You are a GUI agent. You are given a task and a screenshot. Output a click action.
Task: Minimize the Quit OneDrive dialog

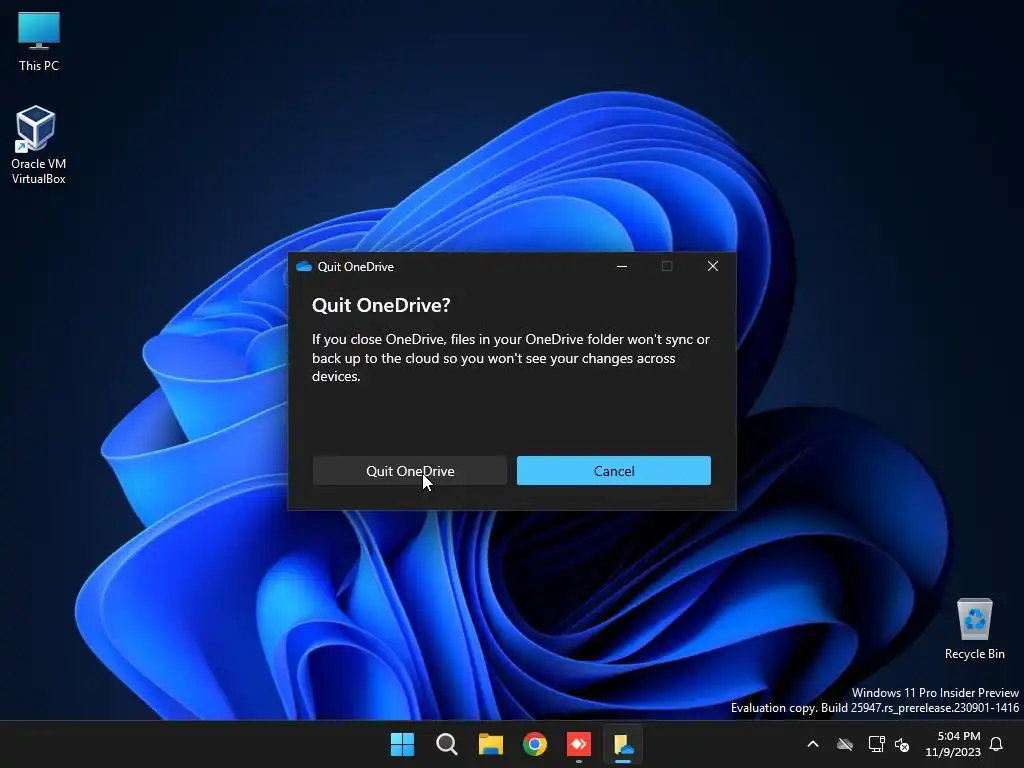coord(622,266)
